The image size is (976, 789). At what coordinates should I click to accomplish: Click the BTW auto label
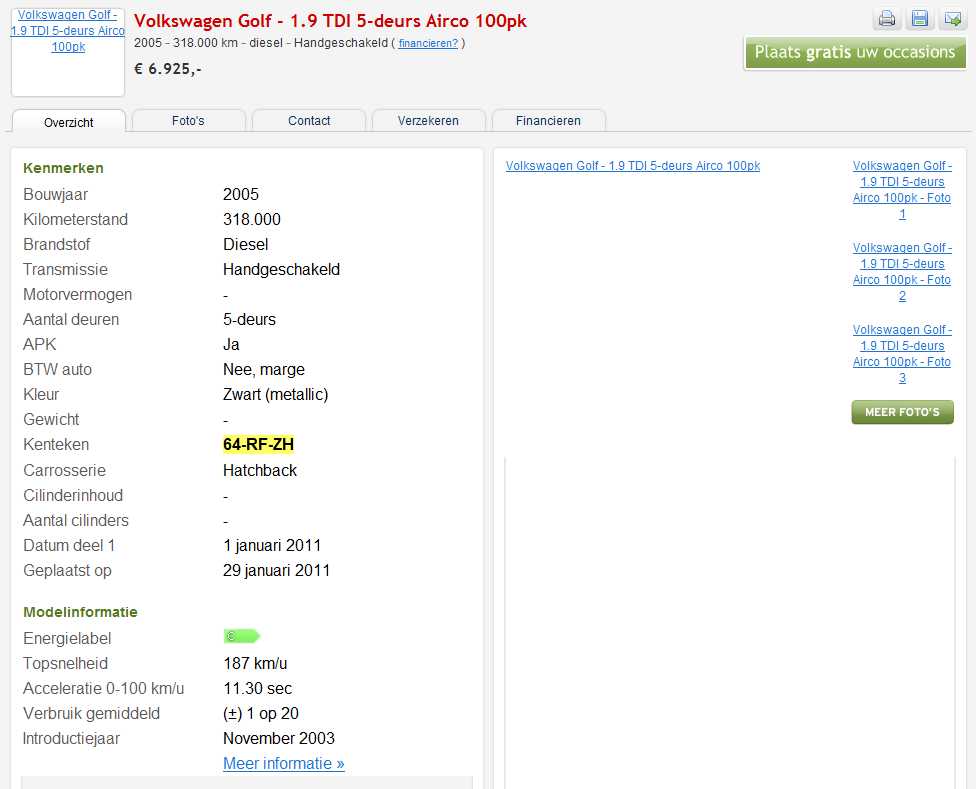57,369
